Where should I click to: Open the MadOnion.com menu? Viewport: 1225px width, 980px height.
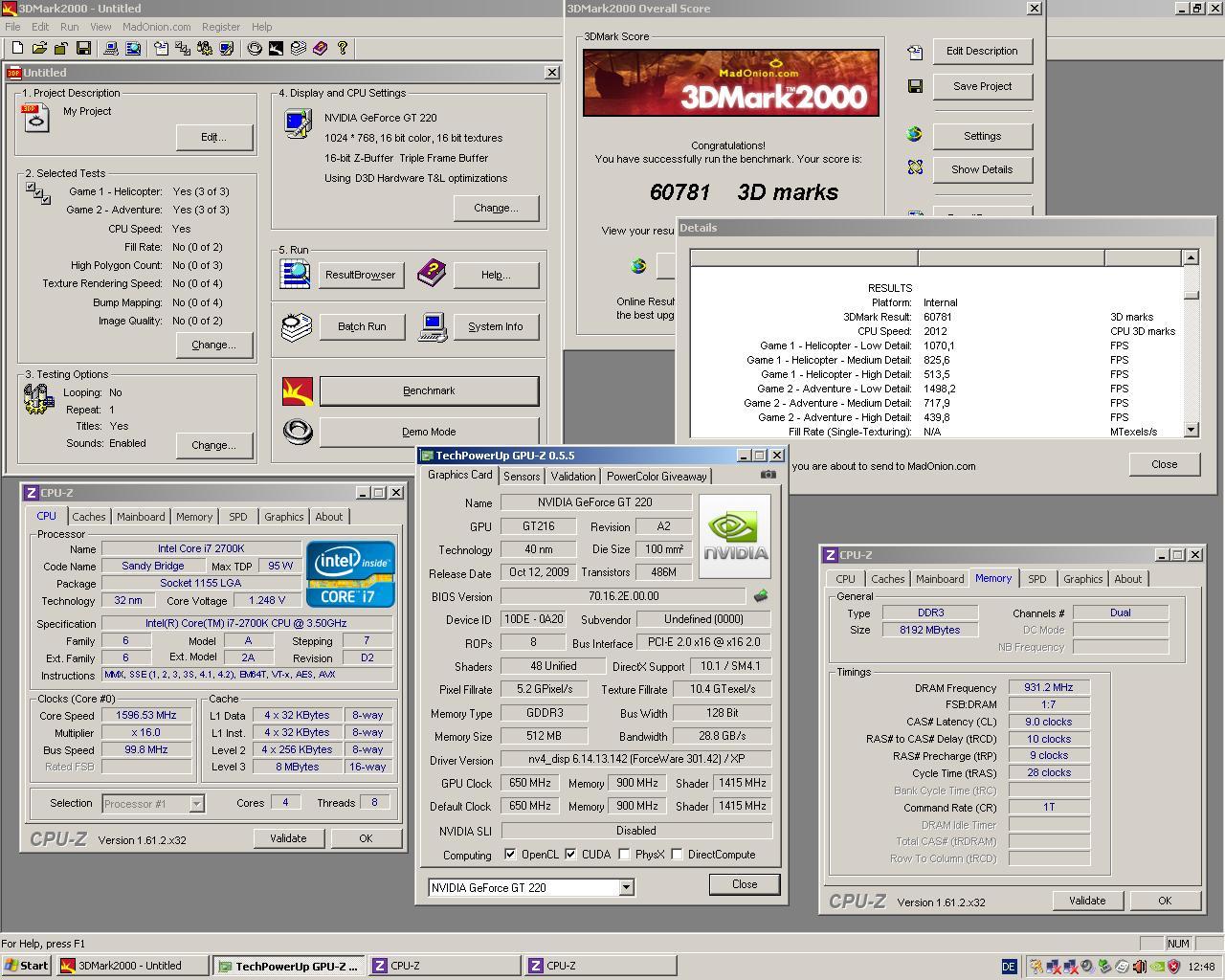point(156,27)
